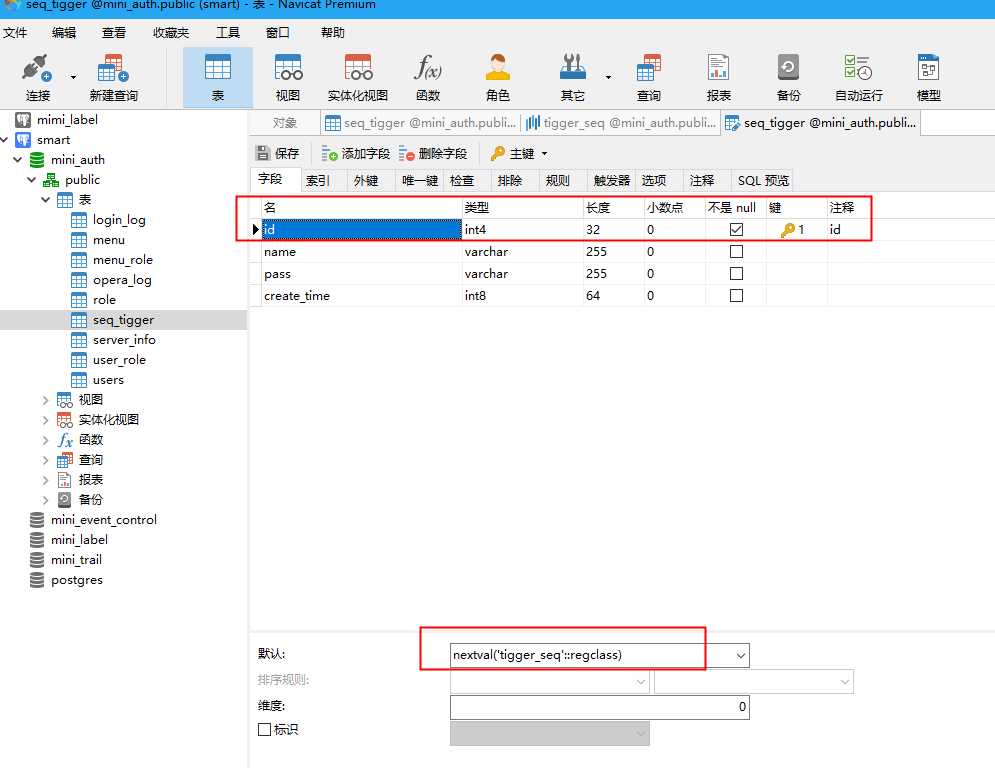Viewport: 995px width, 768px height.
Task: Open the 备份 backup toolbar icon
Action: [x=788, y=77]
